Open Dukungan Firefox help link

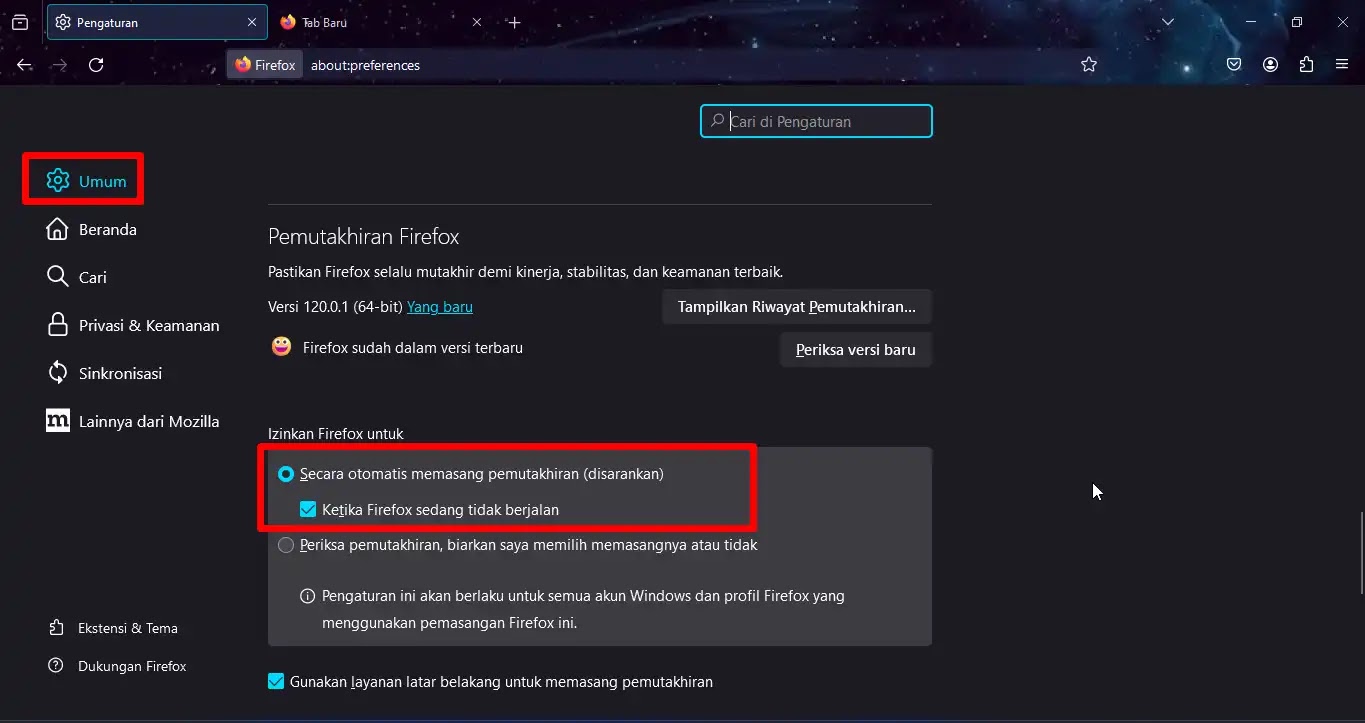(117, 666)
